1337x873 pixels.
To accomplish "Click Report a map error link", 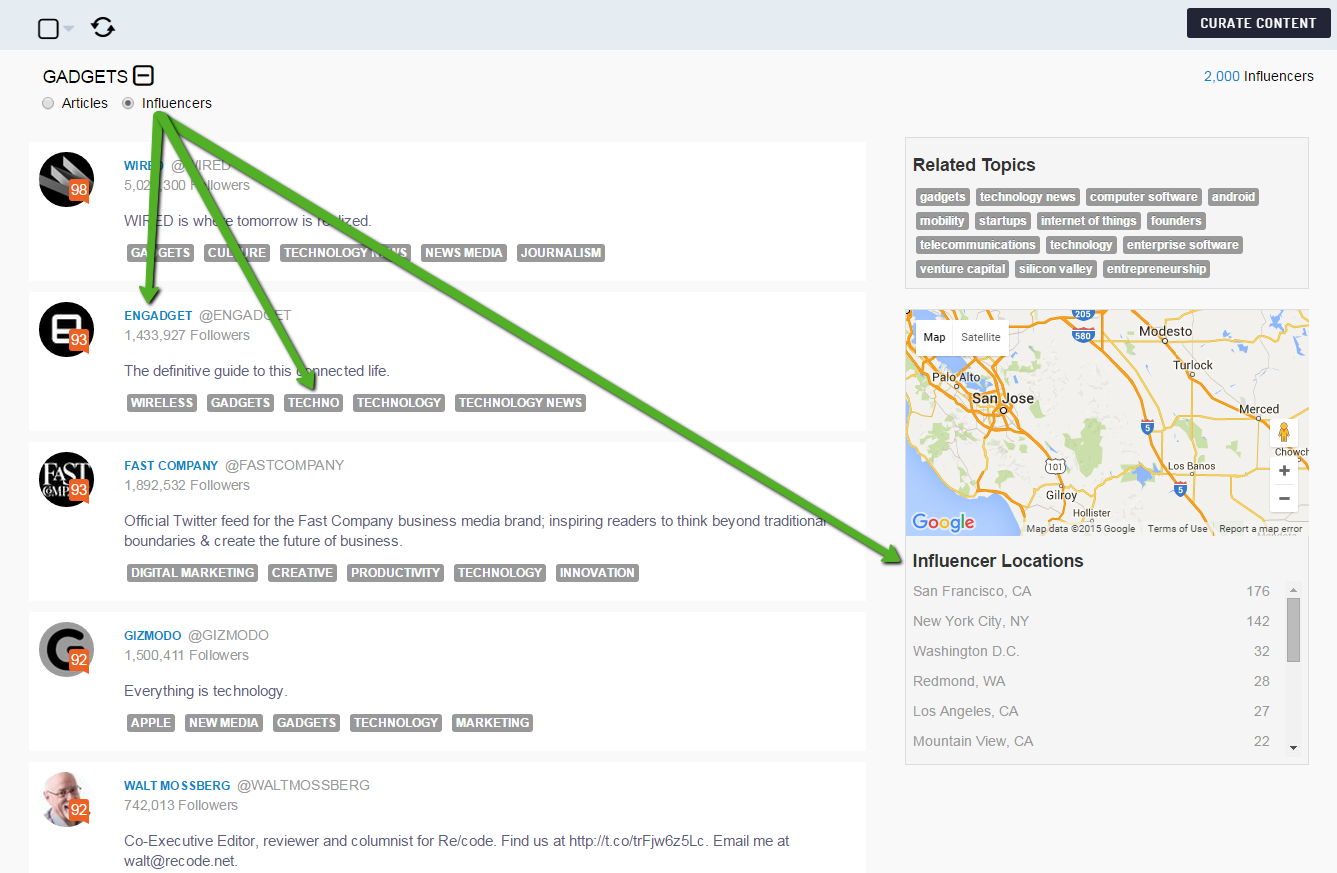I will [x=1260, y=529].
